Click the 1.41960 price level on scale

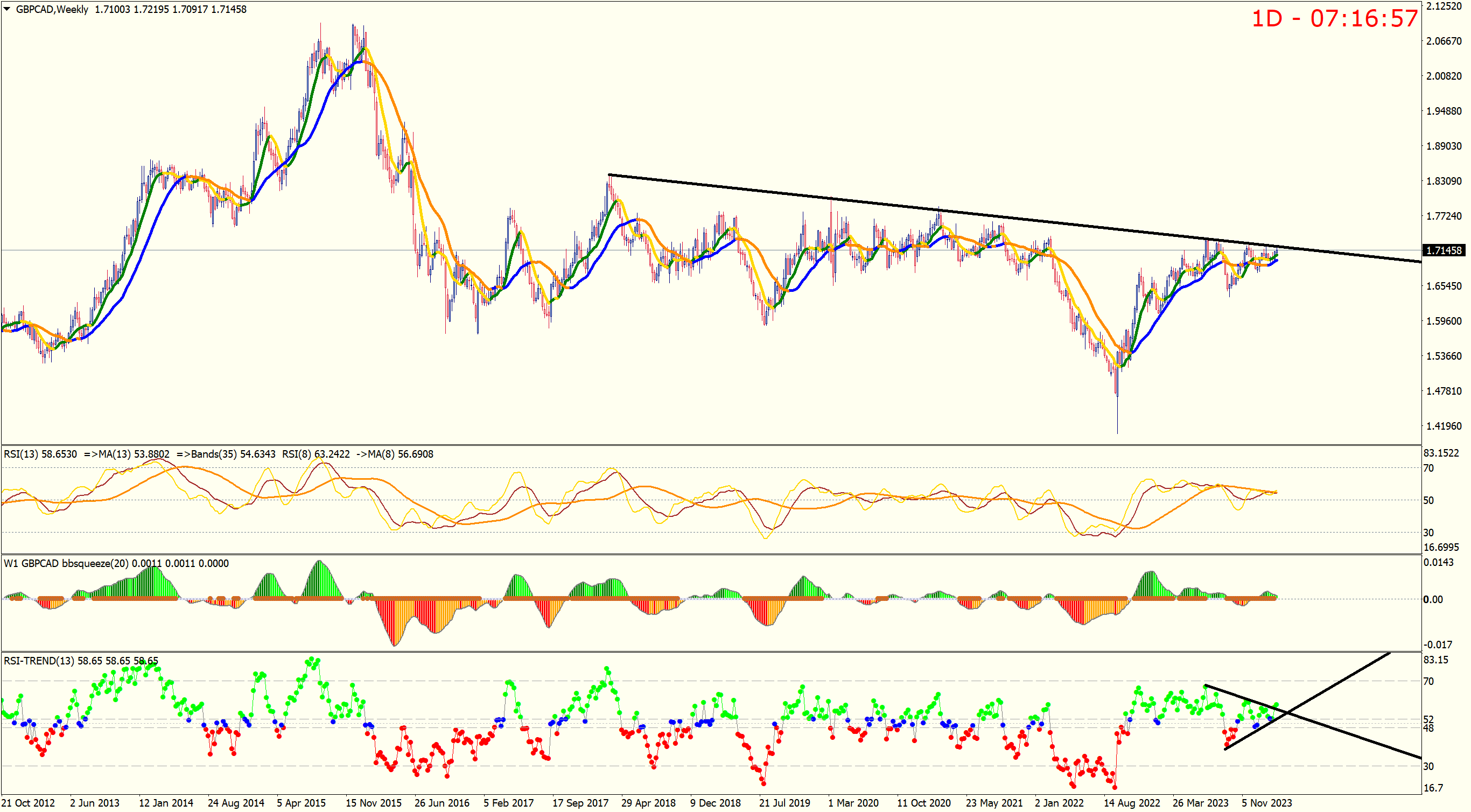[1444, 426]
